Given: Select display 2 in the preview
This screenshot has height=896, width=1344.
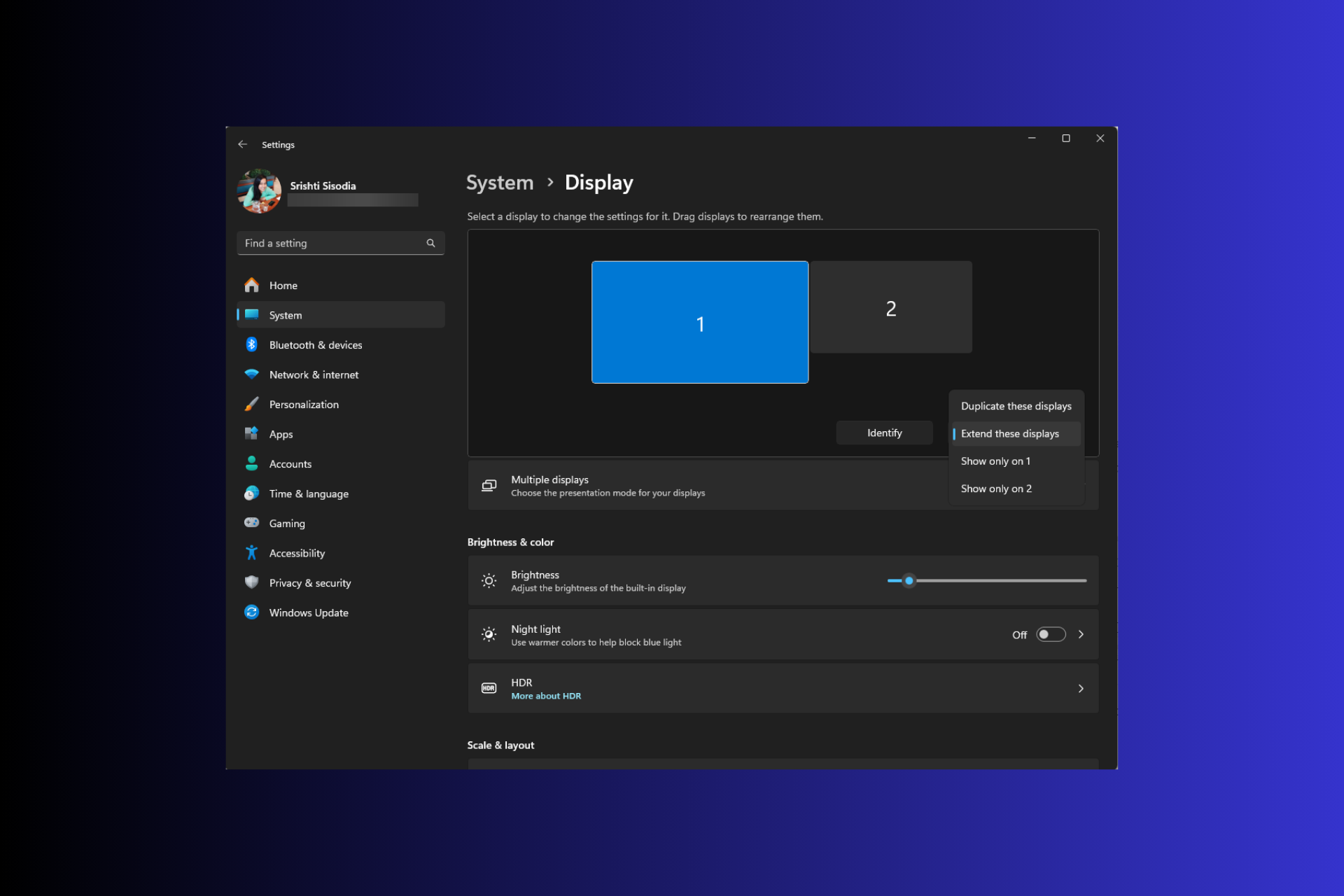Looking at the screenshot, I should pos(890,307).
